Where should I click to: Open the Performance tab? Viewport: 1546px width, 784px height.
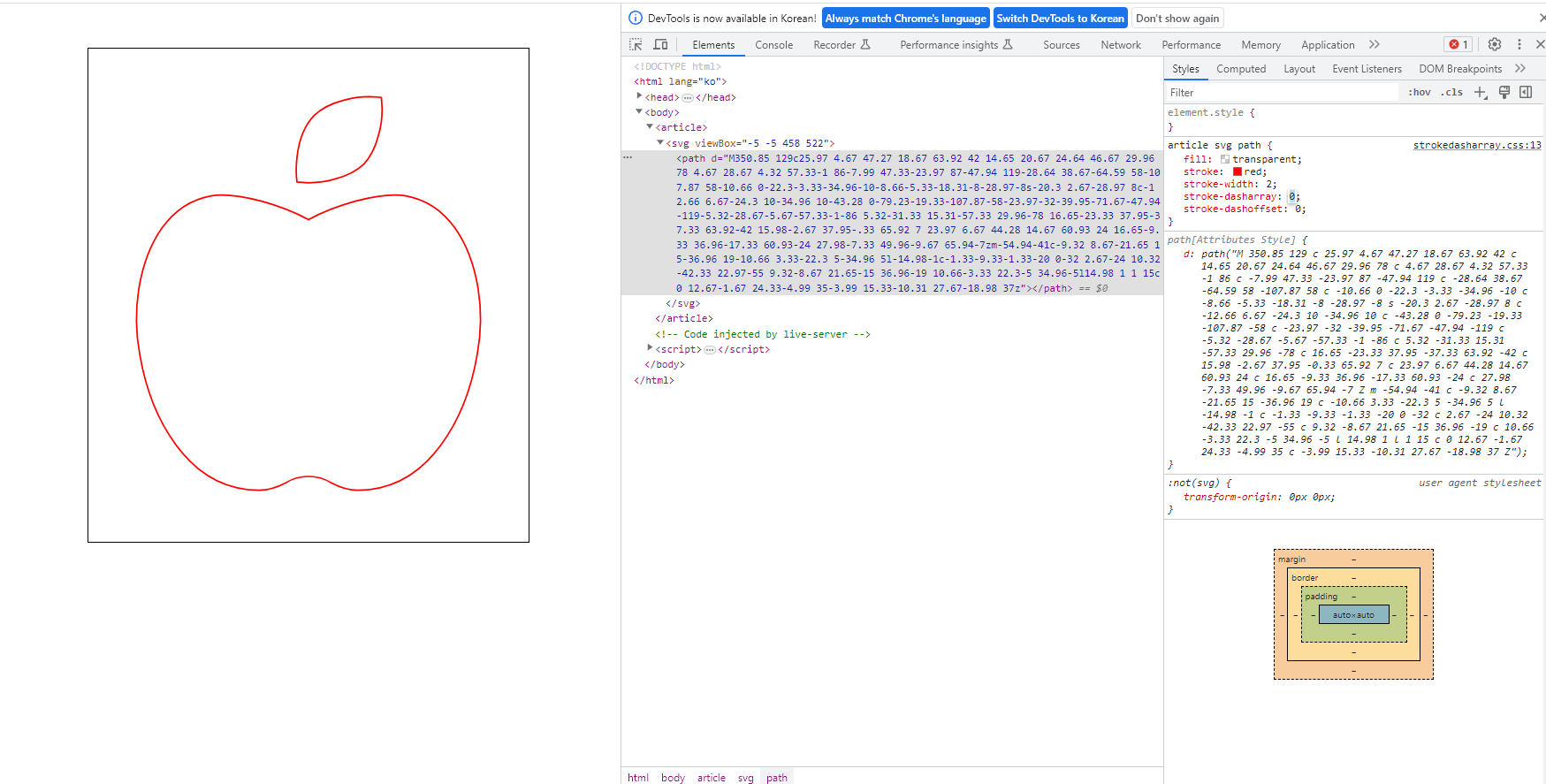pyautogui.click(x=1191, y=45)
